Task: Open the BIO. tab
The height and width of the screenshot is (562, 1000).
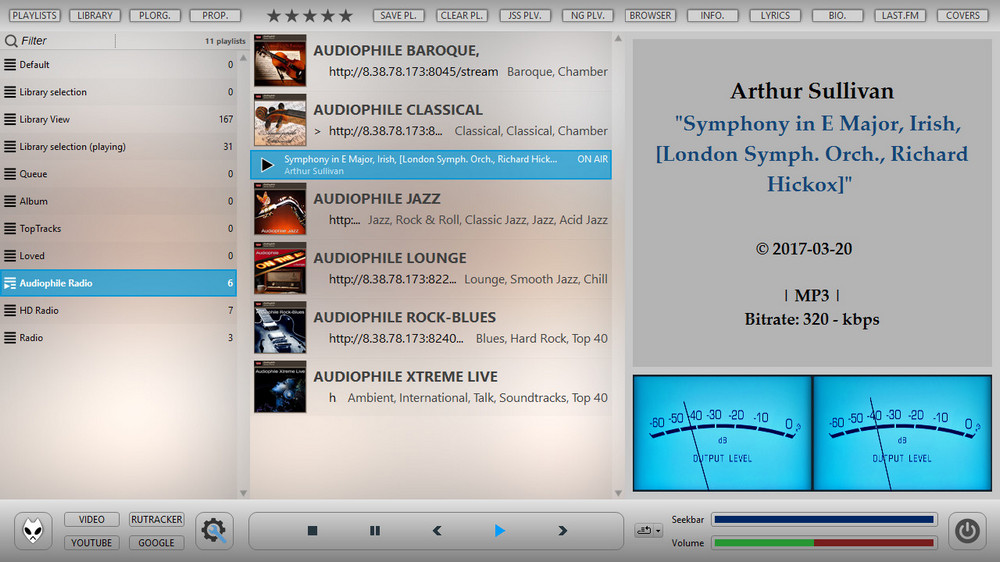Action: click(838, 16)
